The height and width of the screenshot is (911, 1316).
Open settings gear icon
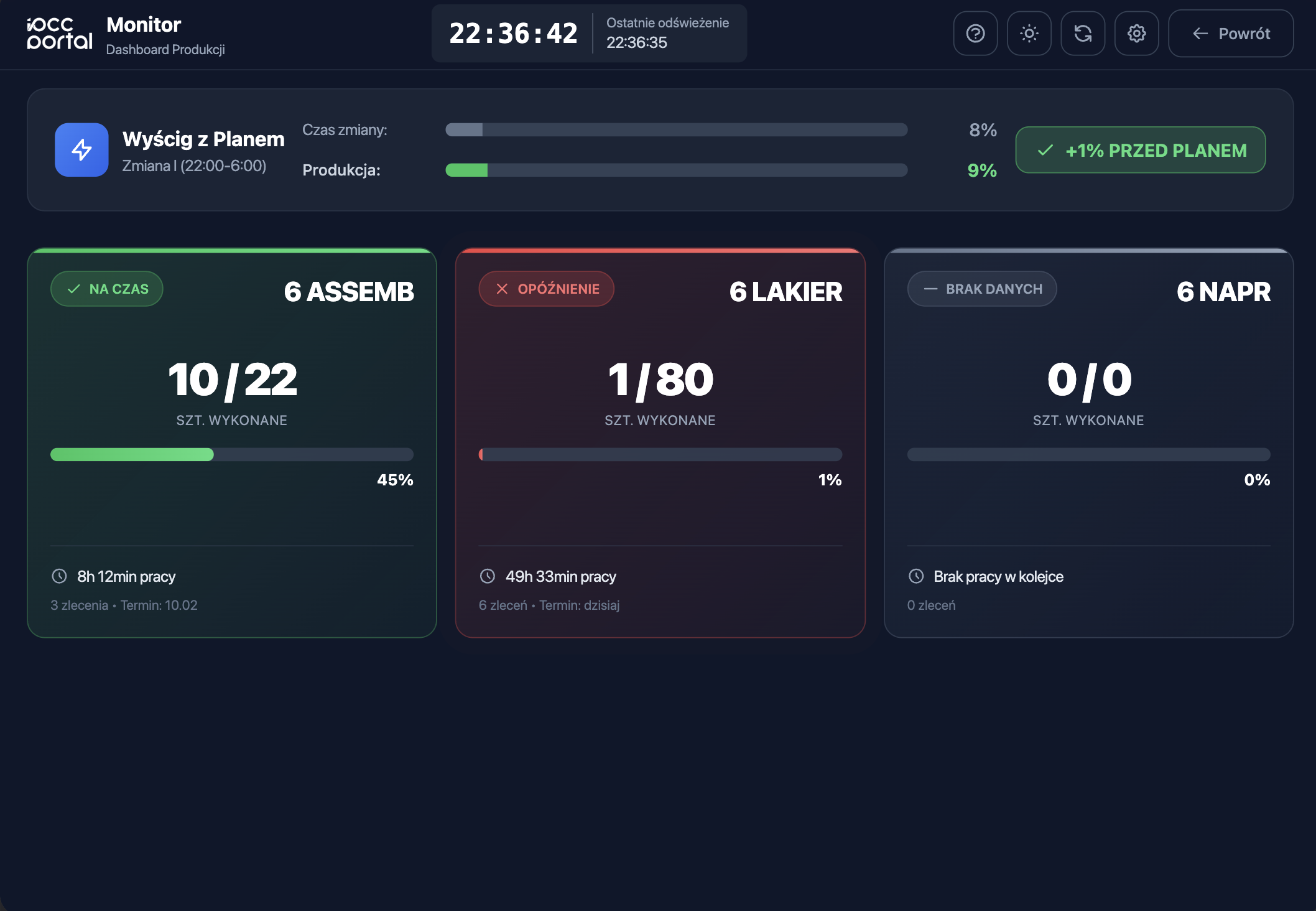coord(1136,34)
